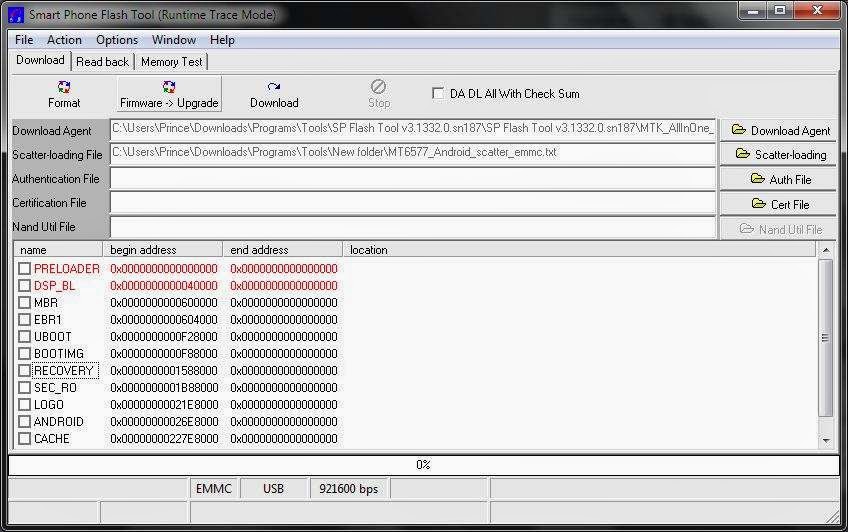Click the Smart Phone Flash Tool title icon

16,15
